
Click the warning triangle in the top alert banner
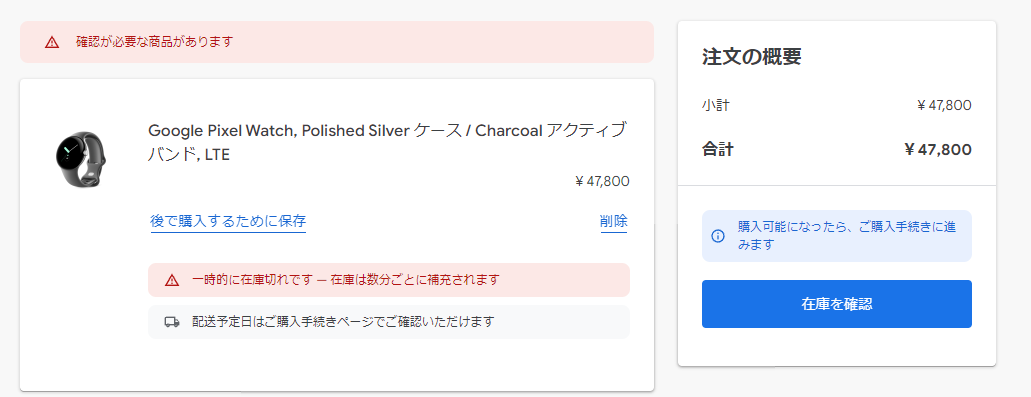[52, 42]
